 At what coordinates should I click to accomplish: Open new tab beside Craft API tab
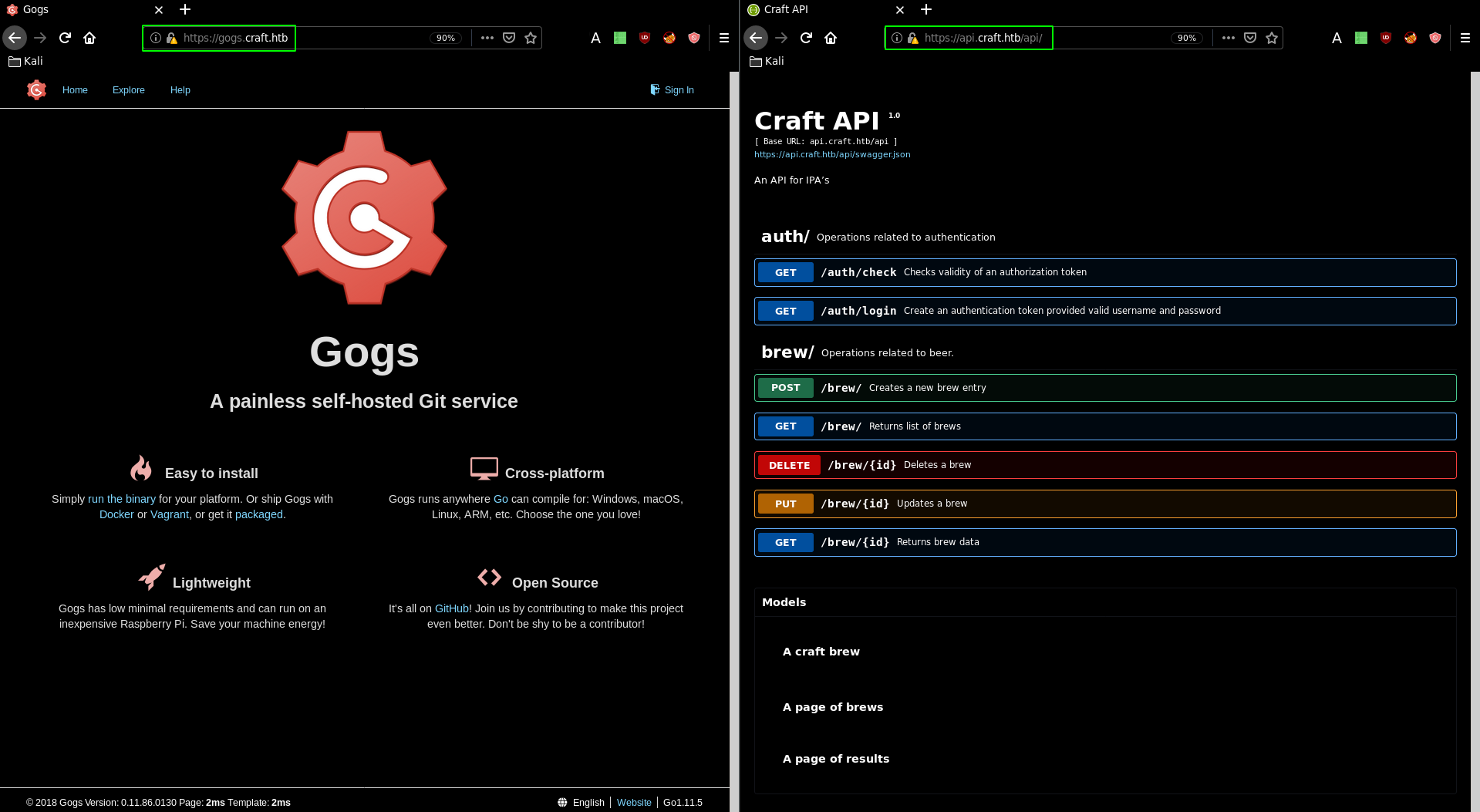926,9
